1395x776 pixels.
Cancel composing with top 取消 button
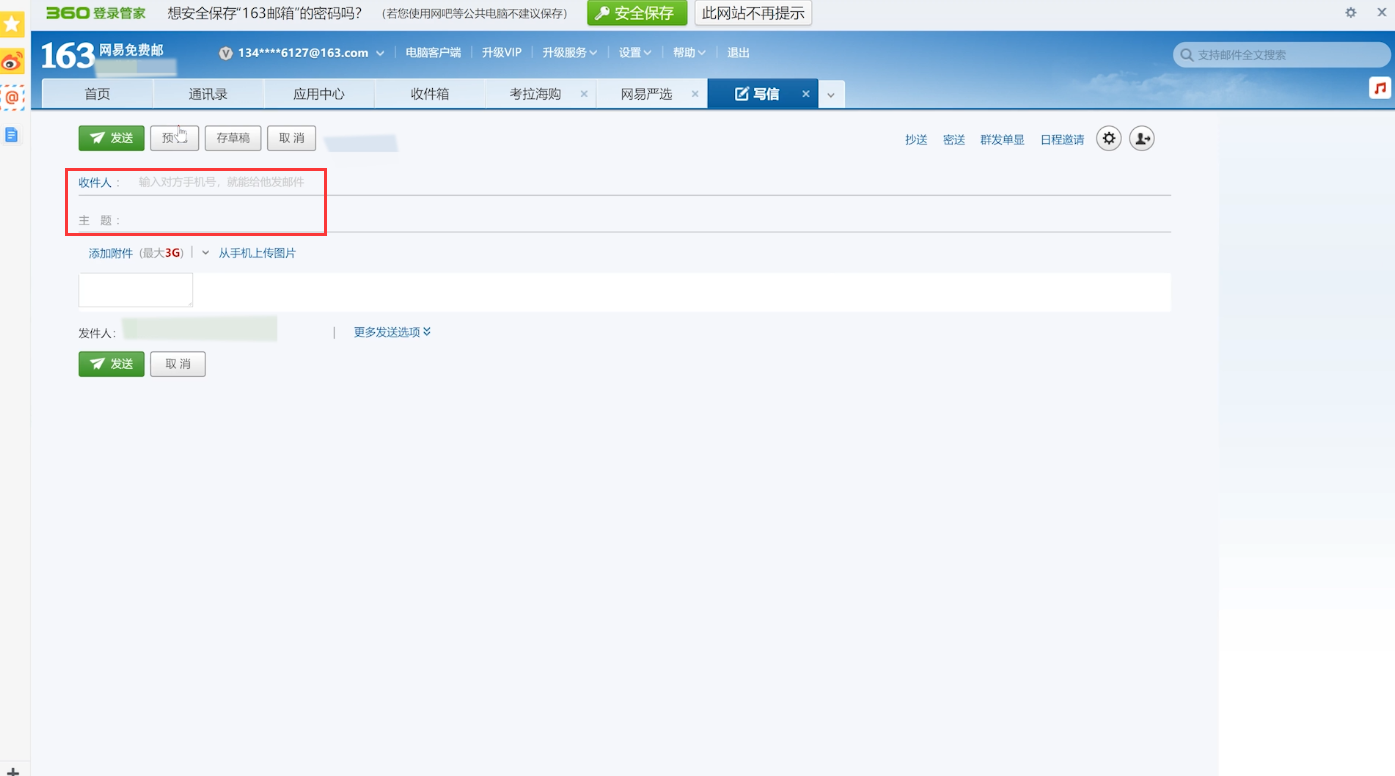point(291,138)
